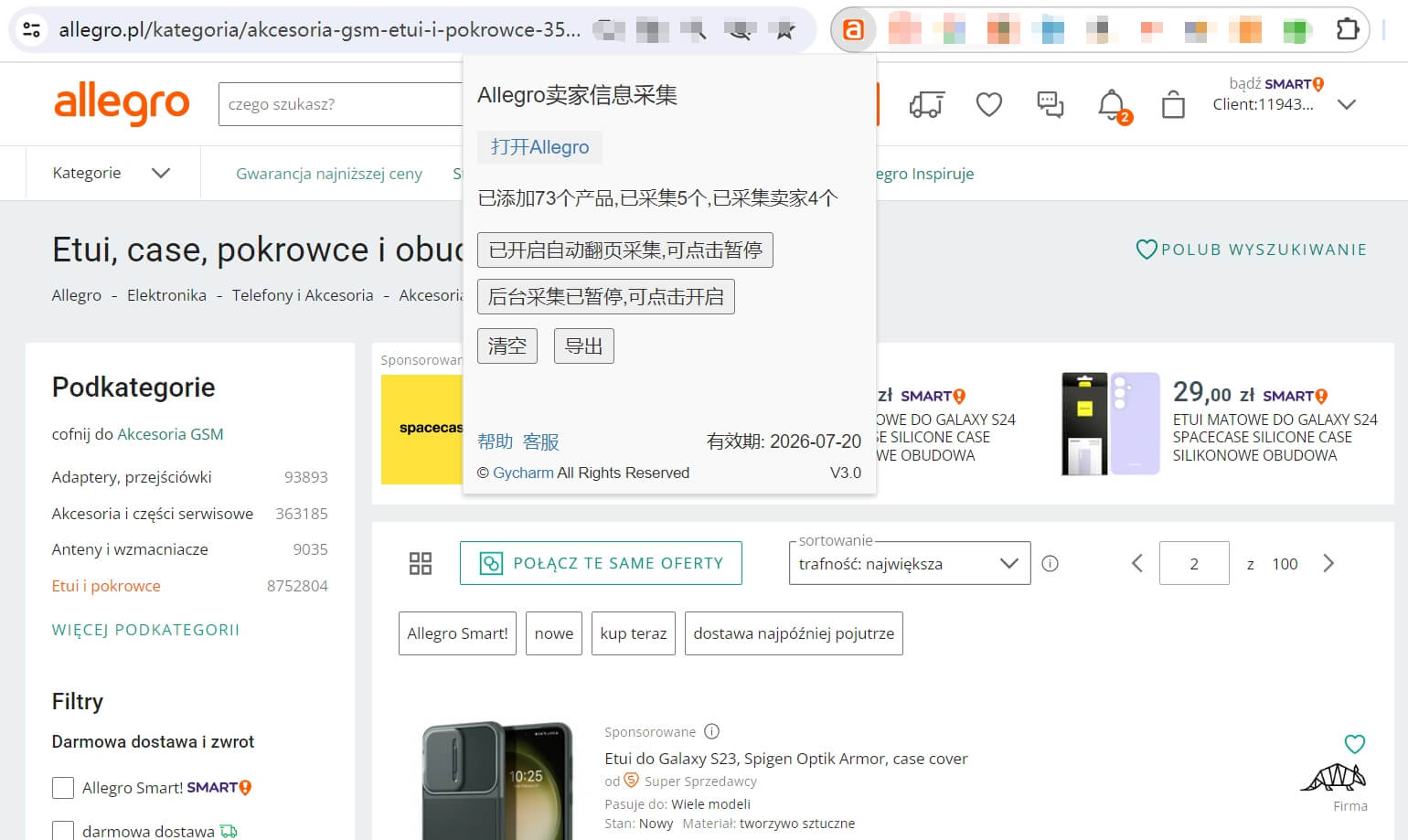Click Allegro breadcrumb link
Viewport: 1408px width, 840px height.
pos(77,295)
